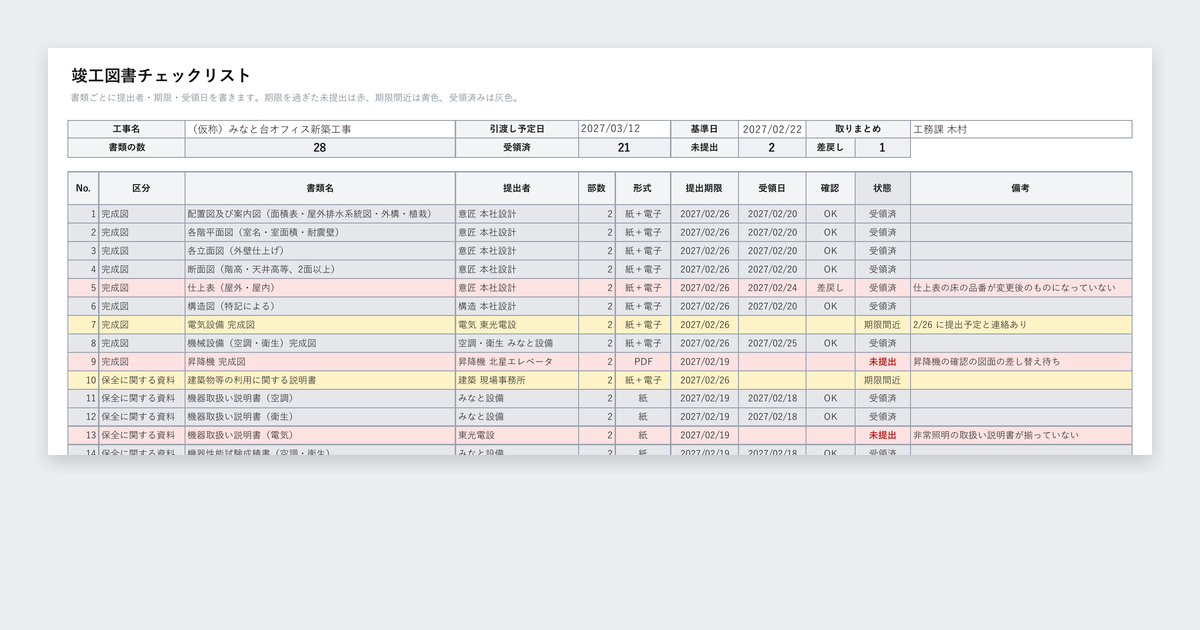Select the 工務課 木村 cell
The height and width of the screenshot is (630, 1200).
click(x=1021, y=129)
